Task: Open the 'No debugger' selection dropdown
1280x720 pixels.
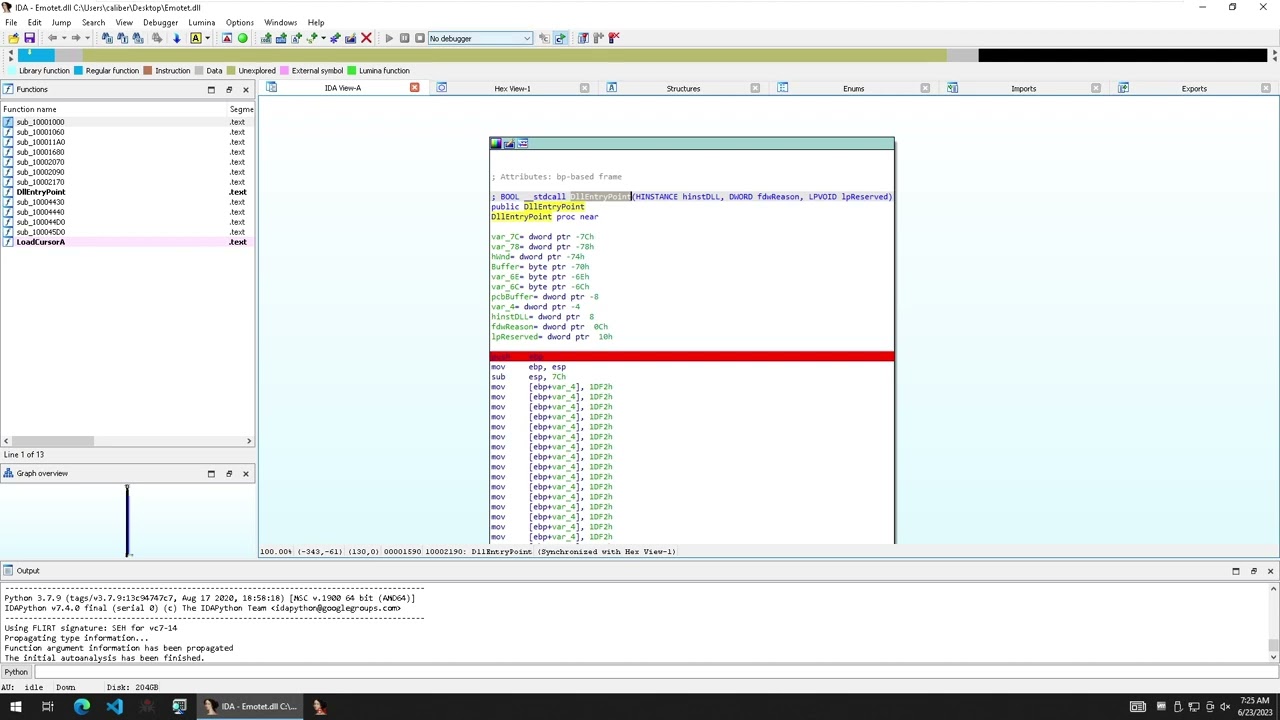Action: pyautogui.click(x=480, y=38)
